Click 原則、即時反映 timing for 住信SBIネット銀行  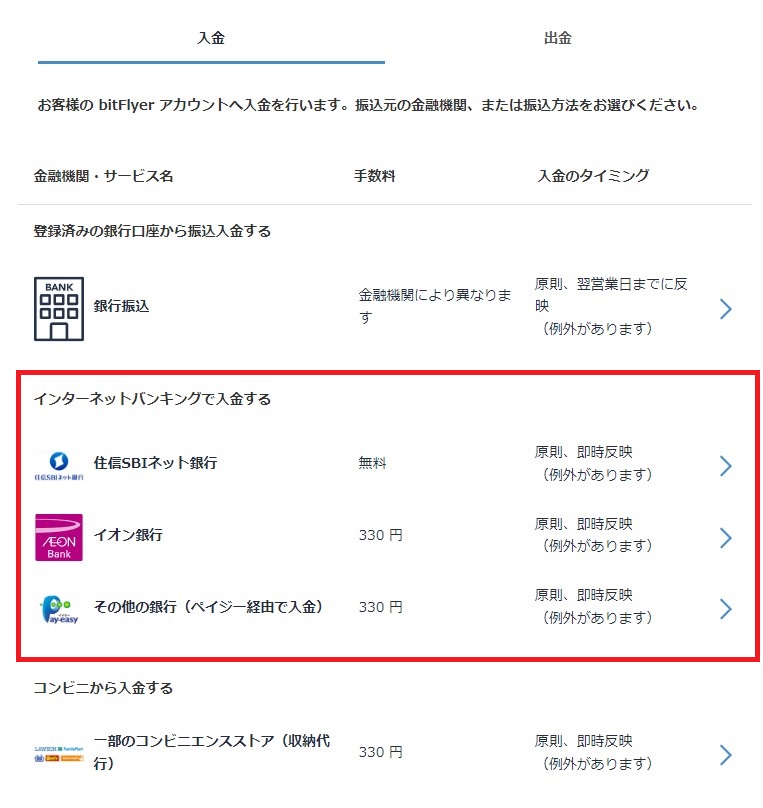pos(583,452)
